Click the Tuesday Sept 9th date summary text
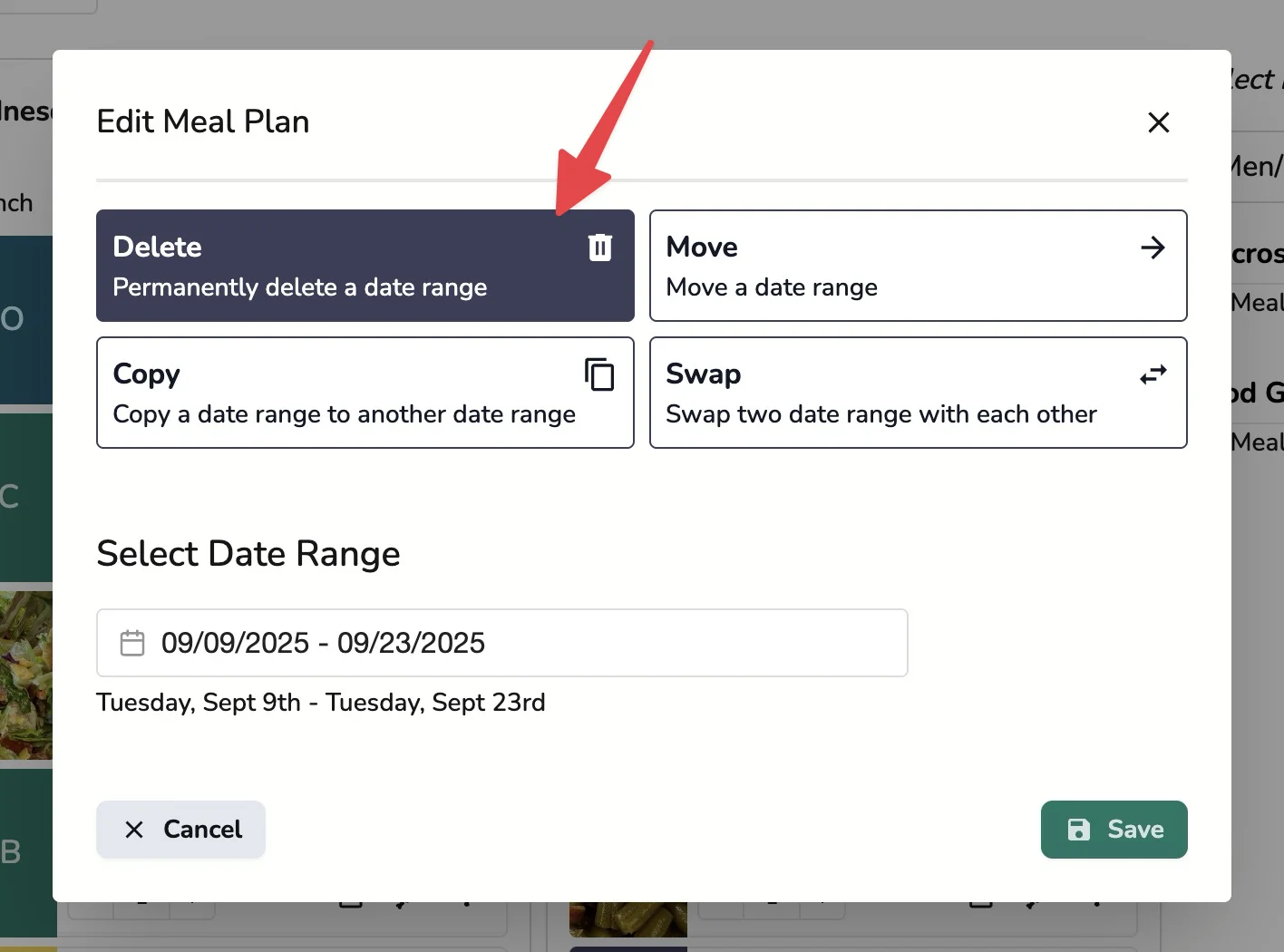The image size is (1284, 952). [x=320, y=702]
